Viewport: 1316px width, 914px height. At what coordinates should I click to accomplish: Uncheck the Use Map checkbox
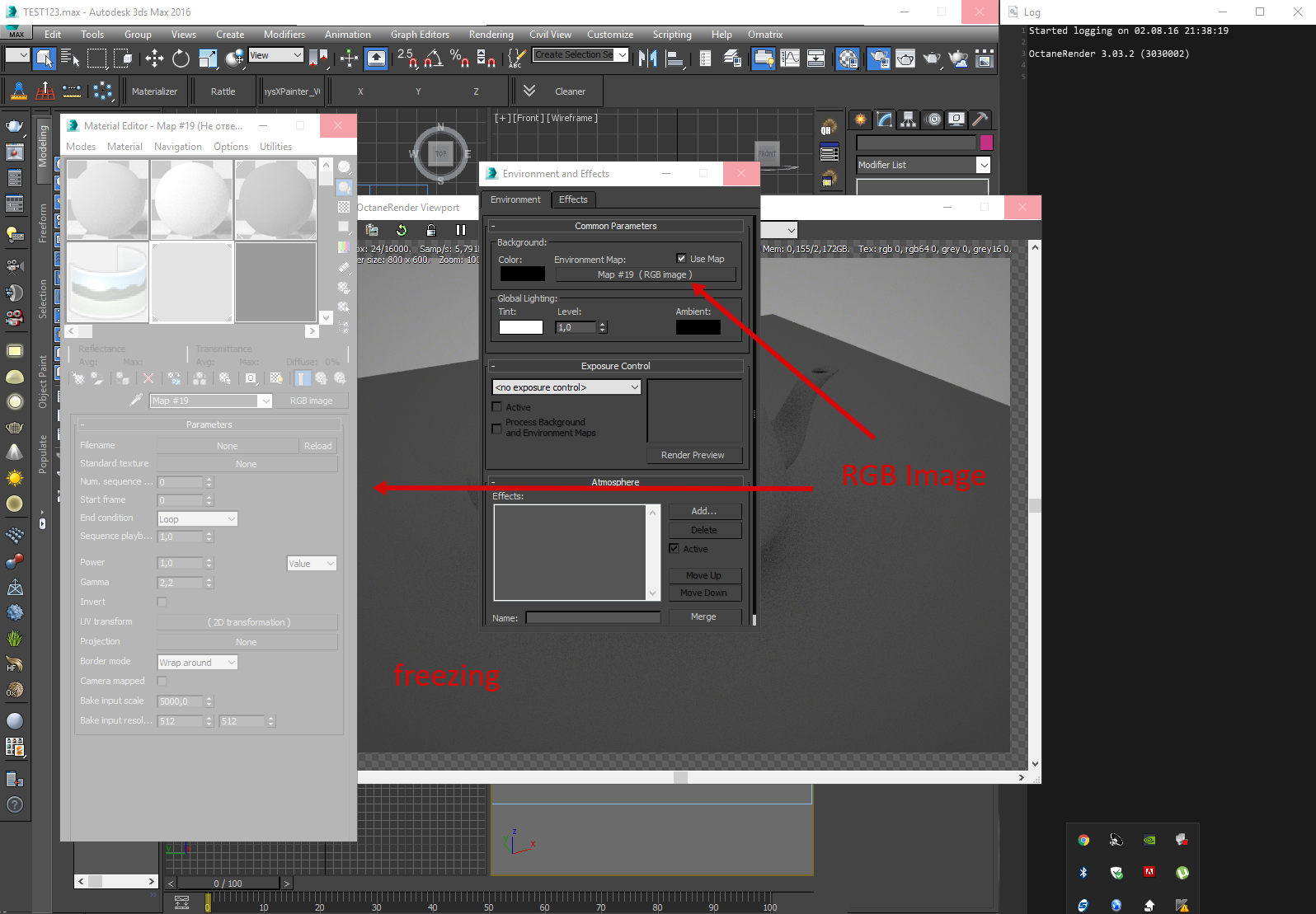tap(681, 258)
